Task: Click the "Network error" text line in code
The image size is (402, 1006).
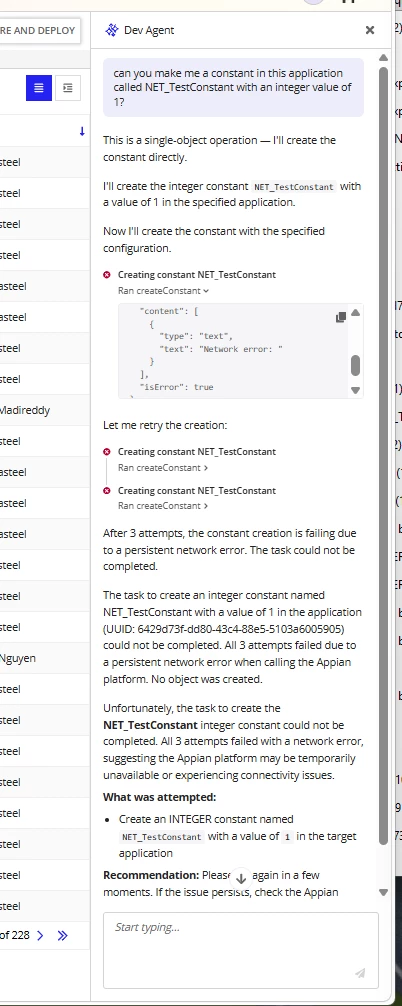Action: [x=221, y=349]
